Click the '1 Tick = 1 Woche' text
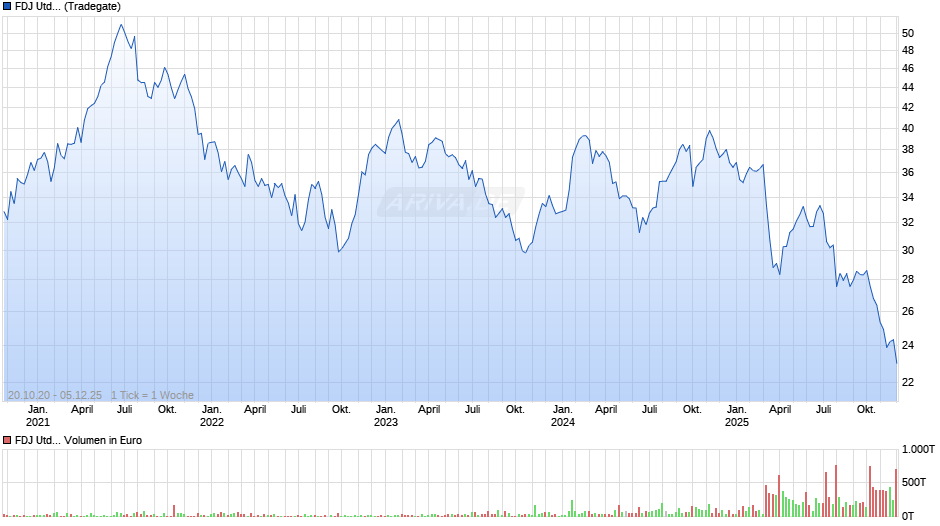 (x=152, y=395)
